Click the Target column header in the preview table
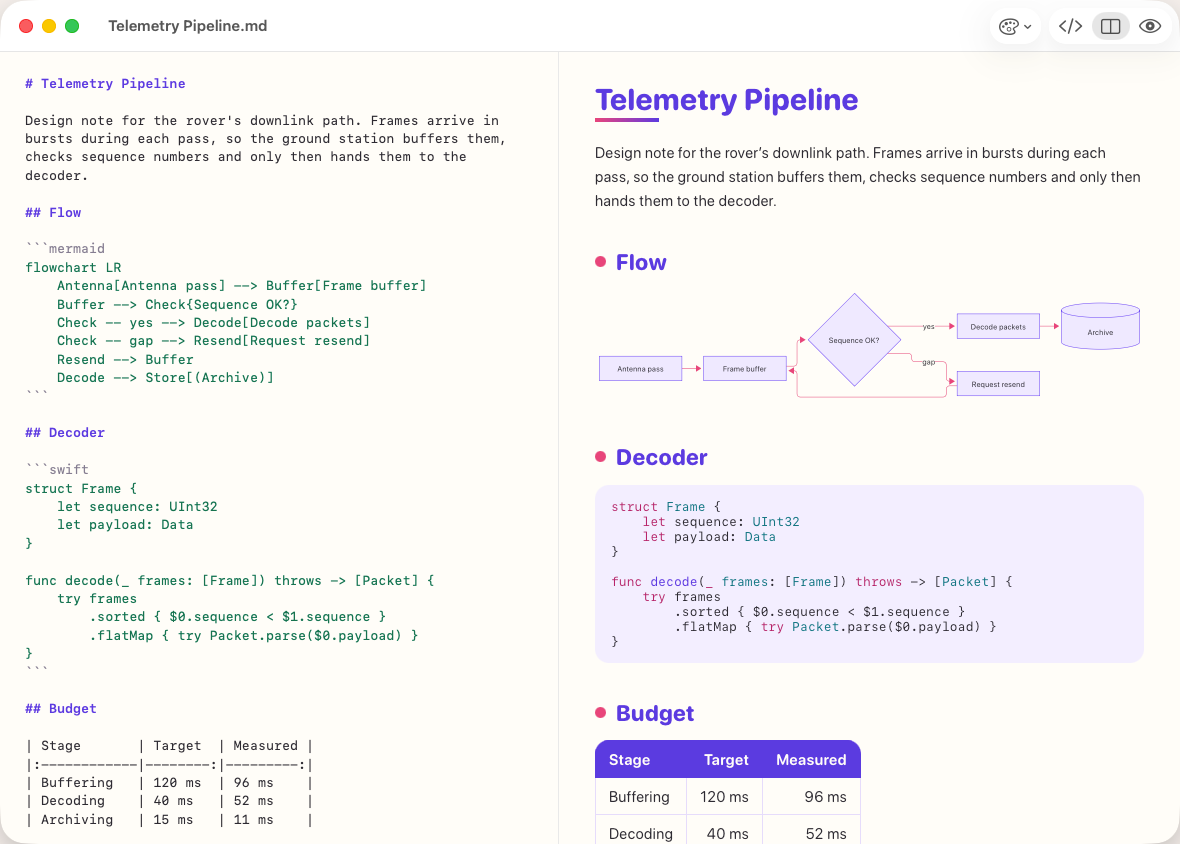1180x844 pixels. click(726, 760)
